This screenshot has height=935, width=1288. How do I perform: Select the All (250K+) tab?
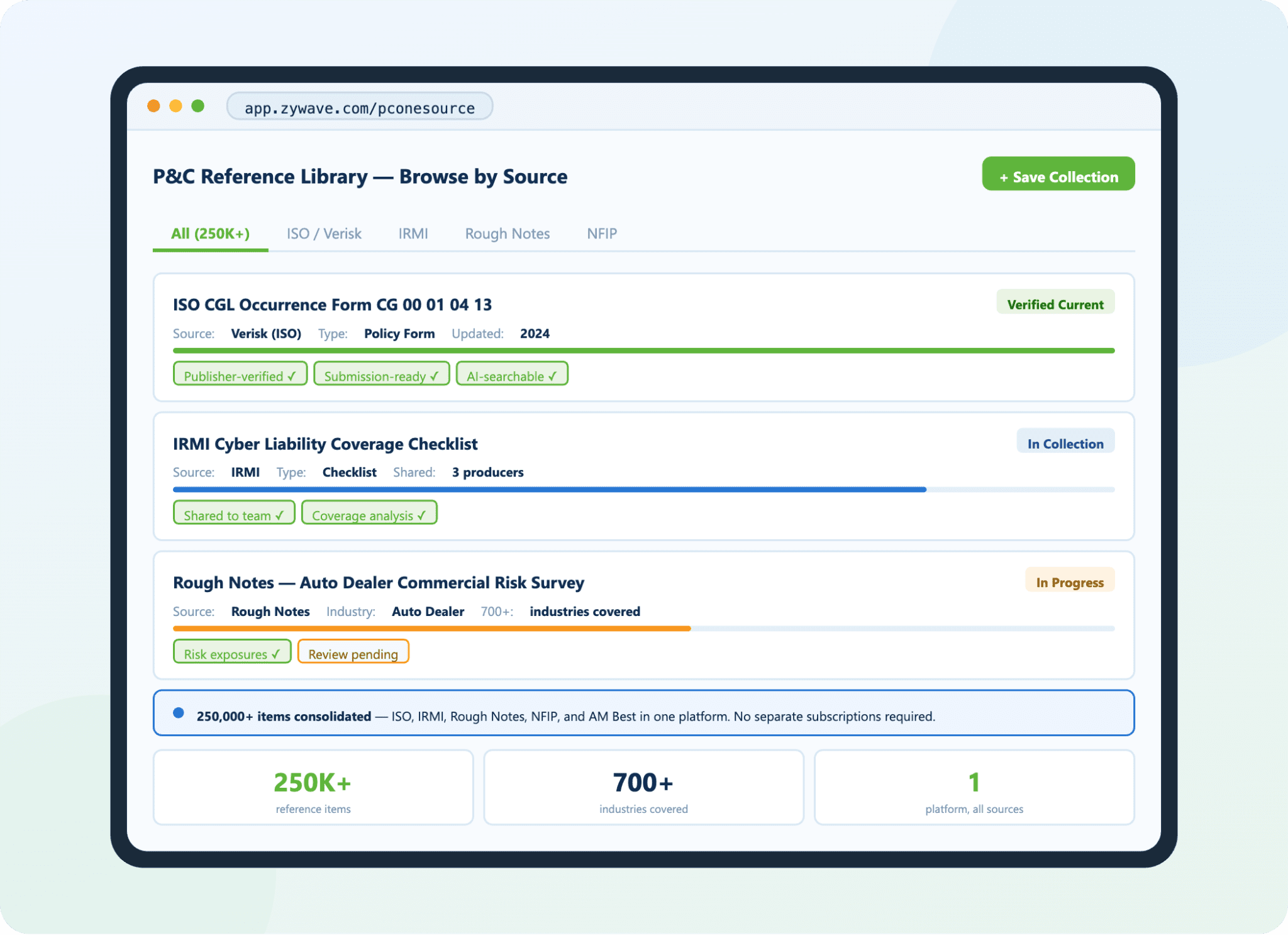pyautogui.click(x=210, y=234)
